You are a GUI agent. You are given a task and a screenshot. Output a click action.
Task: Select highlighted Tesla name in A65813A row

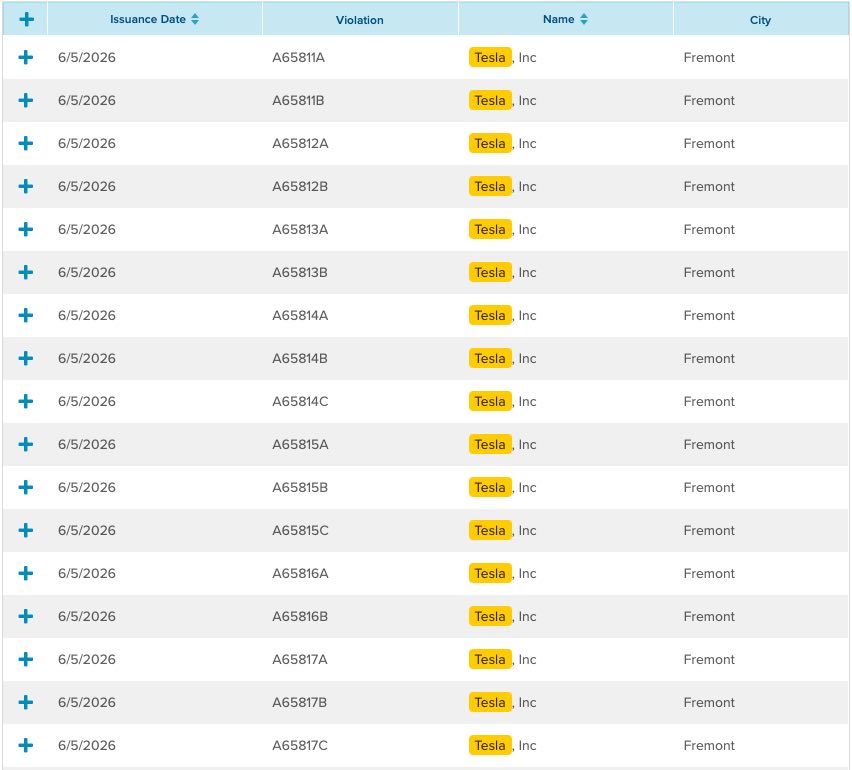pyautogui.click(x=490, y=229)
